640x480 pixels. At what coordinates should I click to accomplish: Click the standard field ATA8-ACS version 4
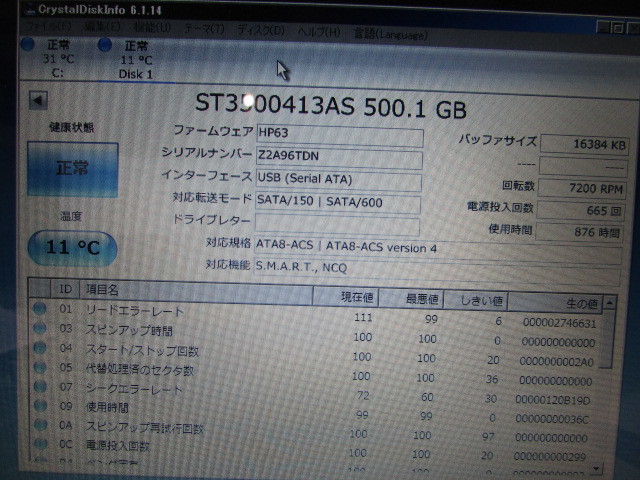438,249
